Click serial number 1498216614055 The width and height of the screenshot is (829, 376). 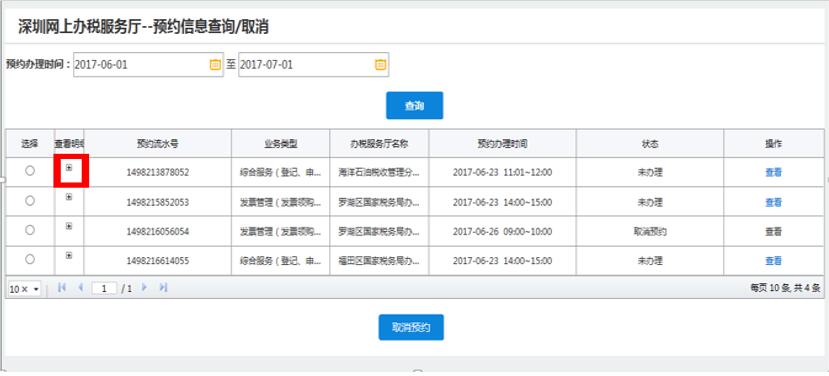coord(158,261)
